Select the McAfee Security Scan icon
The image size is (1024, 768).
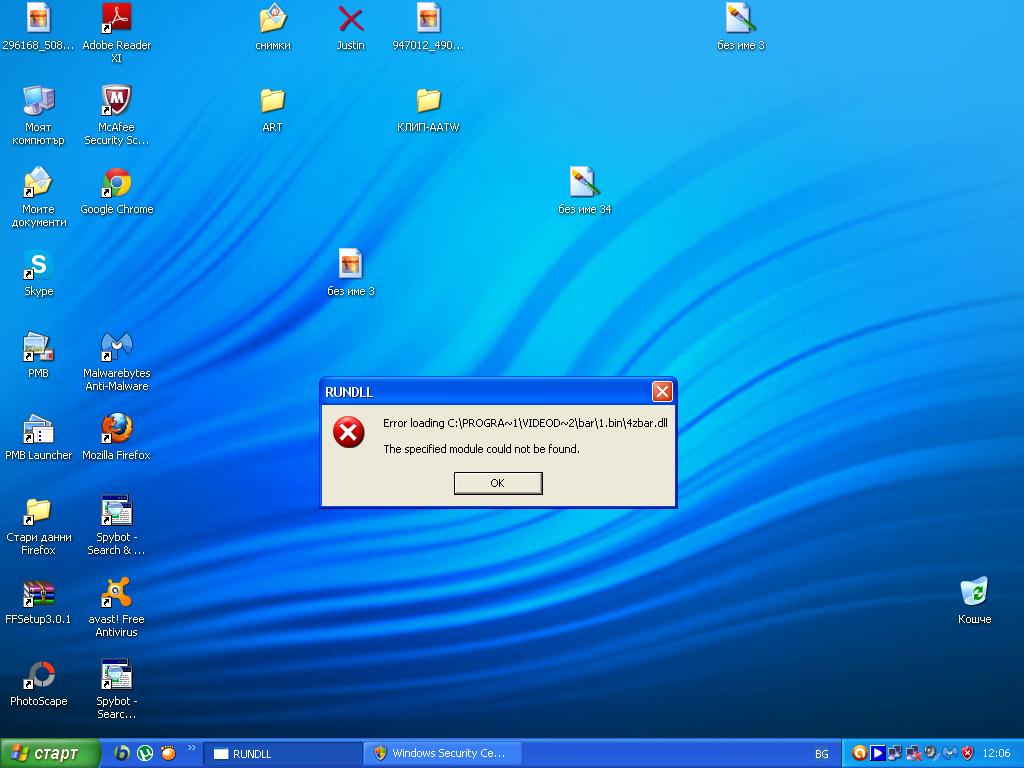pyautogui.click(x=116, y=115)
